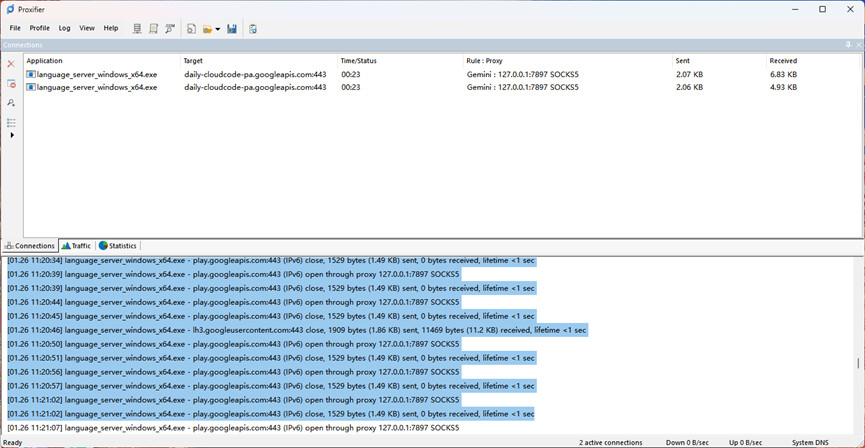Open Name Resolution DNS toolbar icon
The image size is (865, 448).
coord(170,29)
